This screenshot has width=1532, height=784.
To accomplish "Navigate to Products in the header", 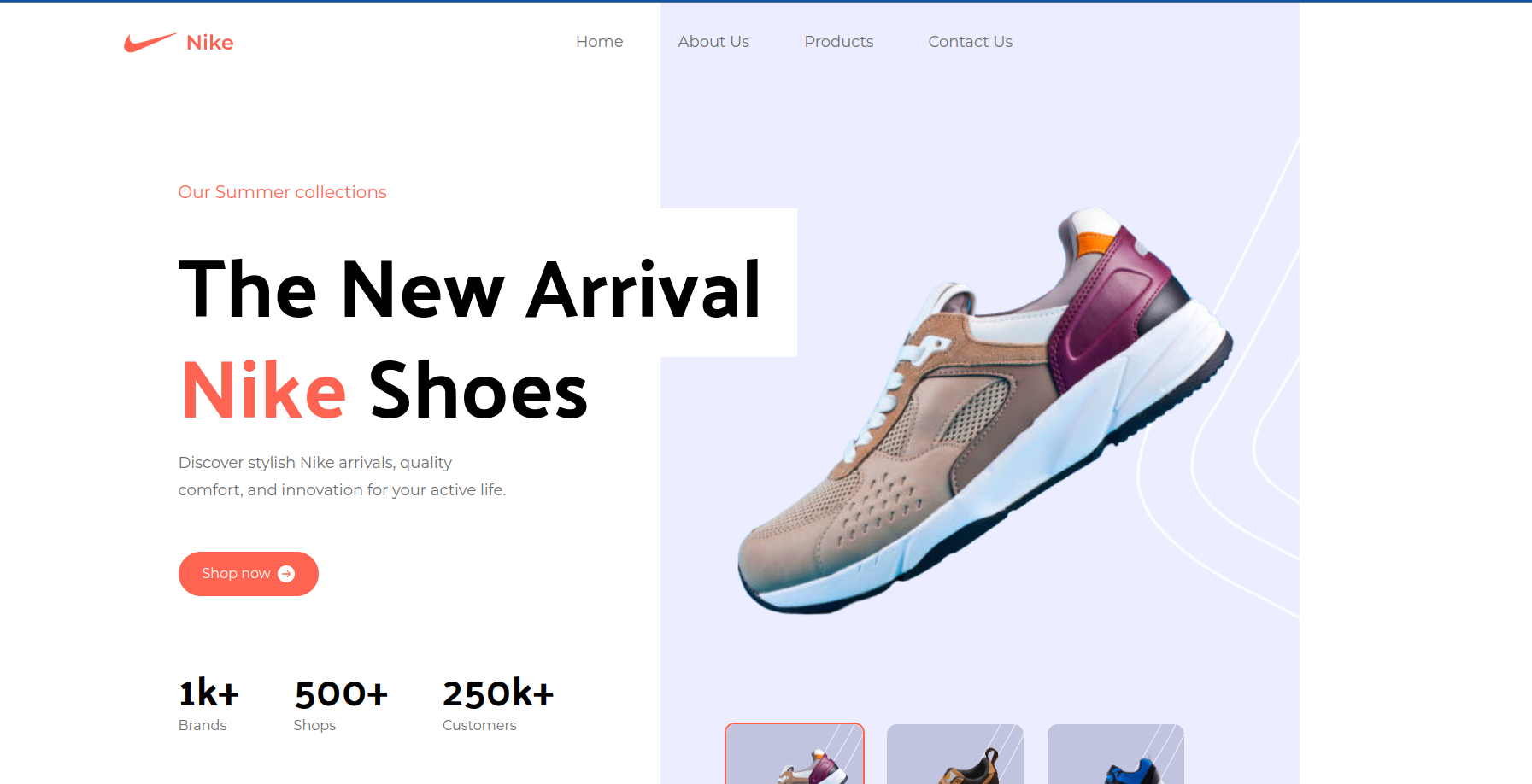I will pos(839,42).
